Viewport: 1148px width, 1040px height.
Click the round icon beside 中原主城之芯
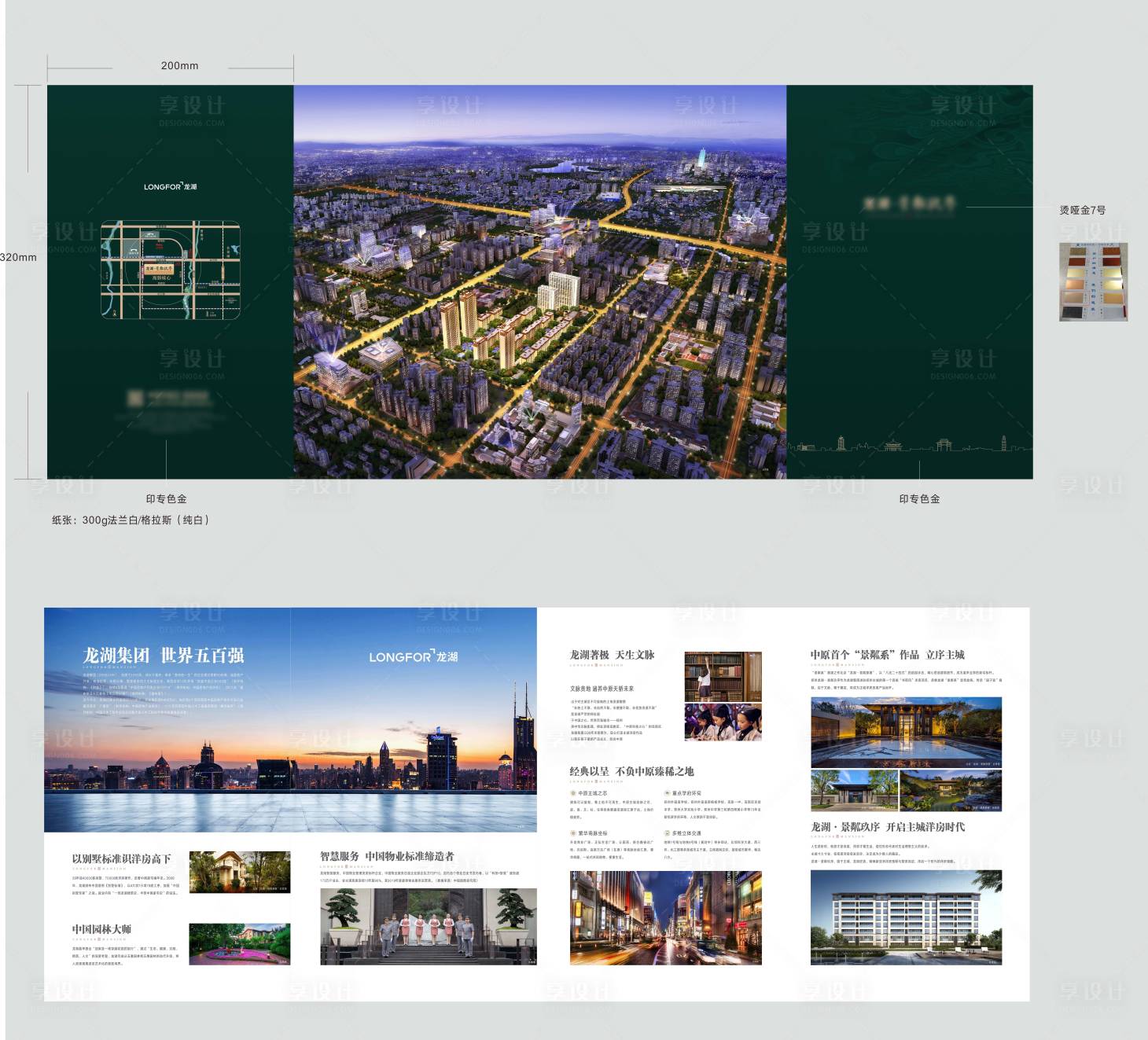pos(573,793)
